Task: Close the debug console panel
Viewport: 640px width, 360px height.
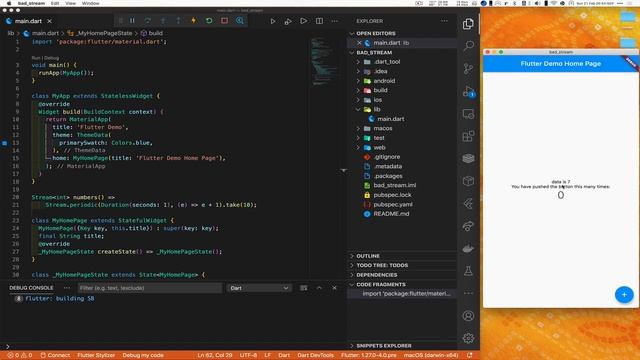Action: point(334,288)
